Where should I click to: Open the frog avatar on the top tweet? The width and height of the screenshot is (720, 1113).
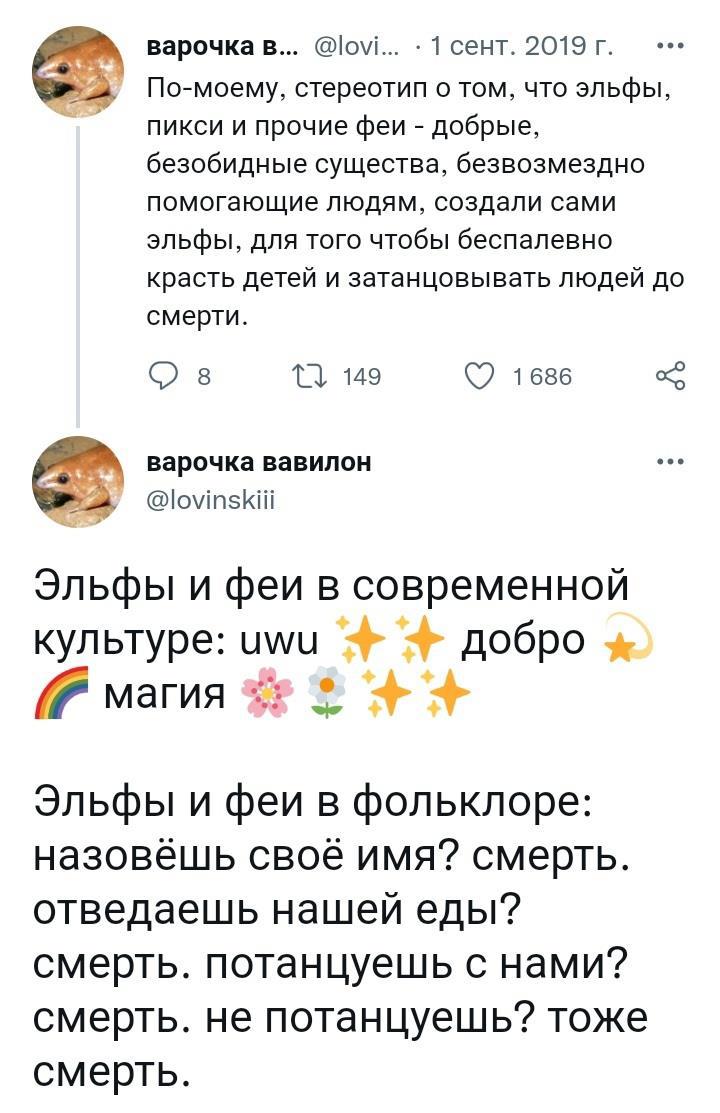click(x=78, y=70)
